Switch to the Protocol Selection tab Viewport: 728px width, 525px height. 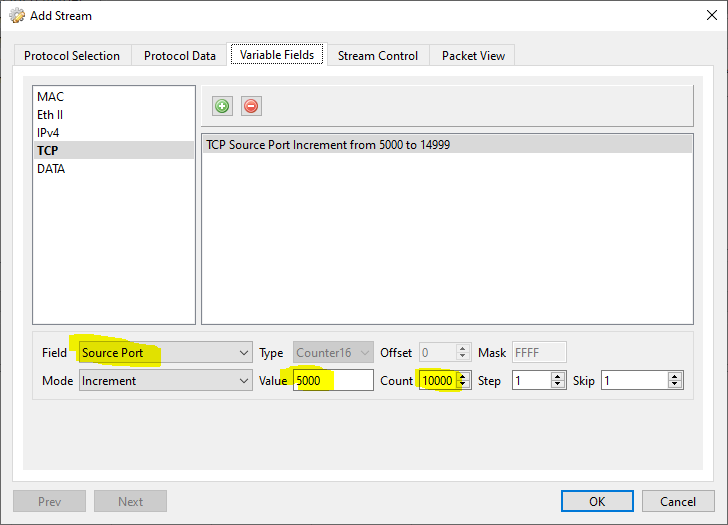click(72, 56)
